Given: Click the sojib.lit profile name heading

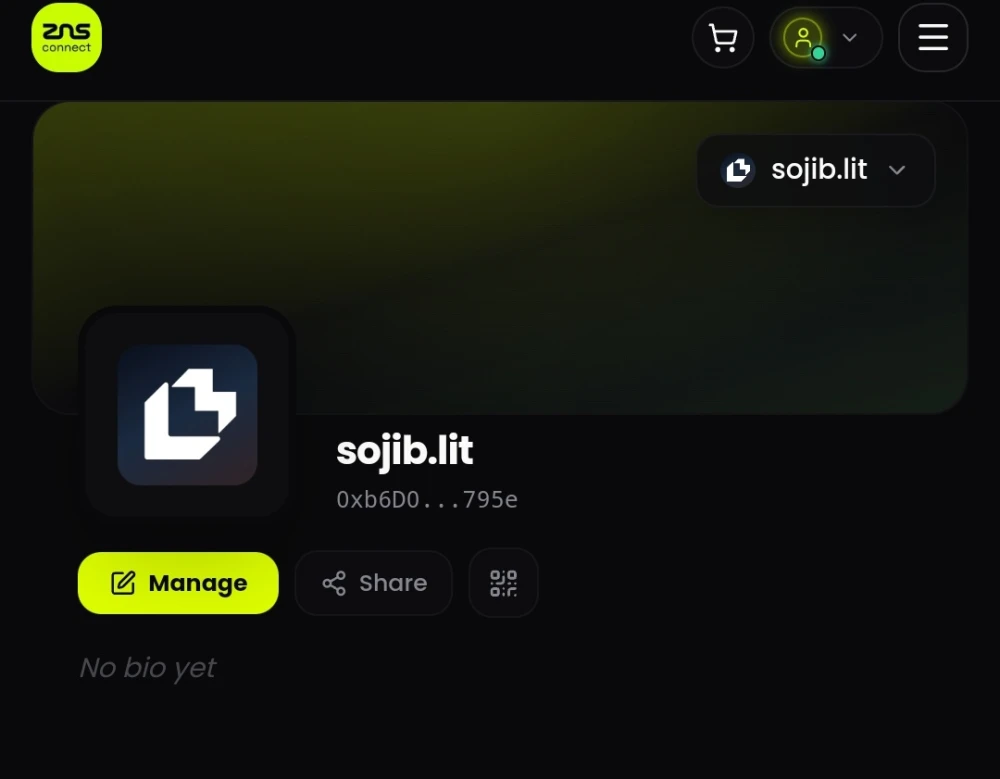Looking at the screenshot, I should coord(404,450).
